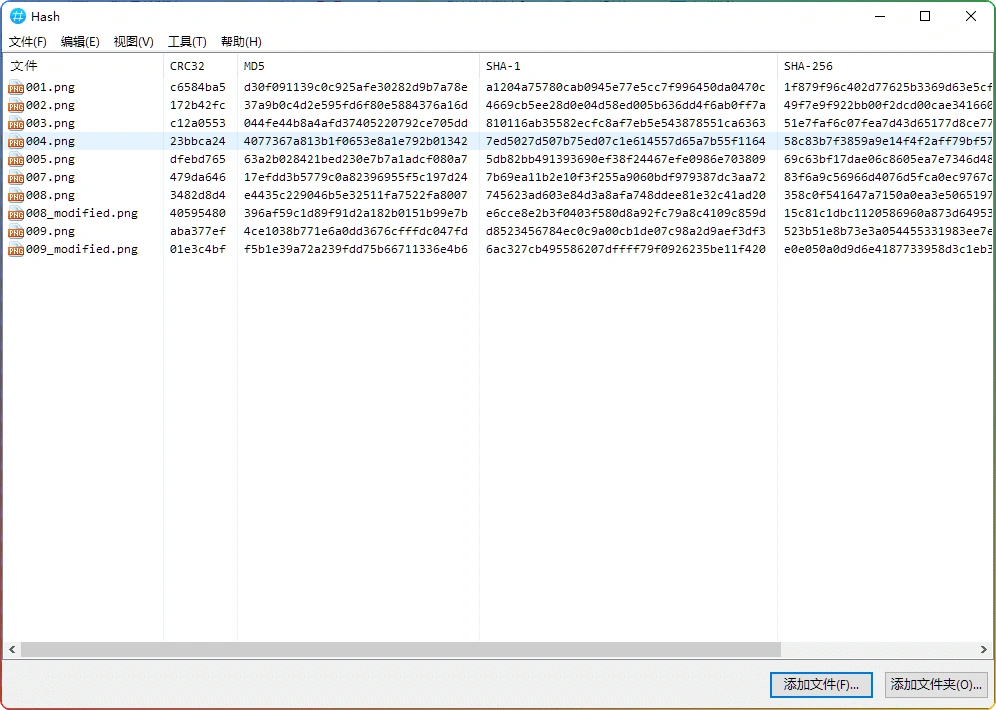996x710 pixels.
Task: Open the 视图(V) menu
Action: (x=133, y=42)
